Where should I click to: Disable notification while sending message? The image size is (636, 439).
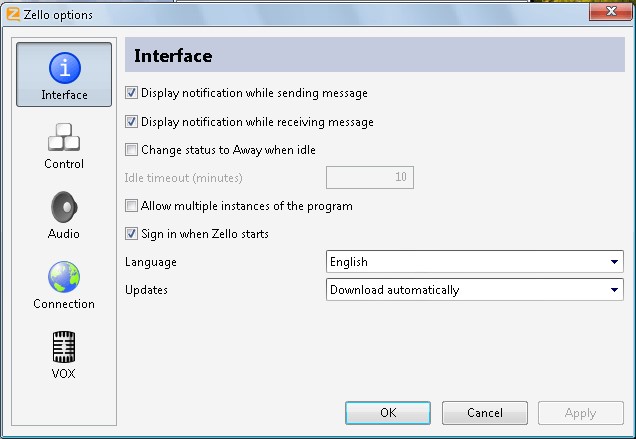[132, 93]
